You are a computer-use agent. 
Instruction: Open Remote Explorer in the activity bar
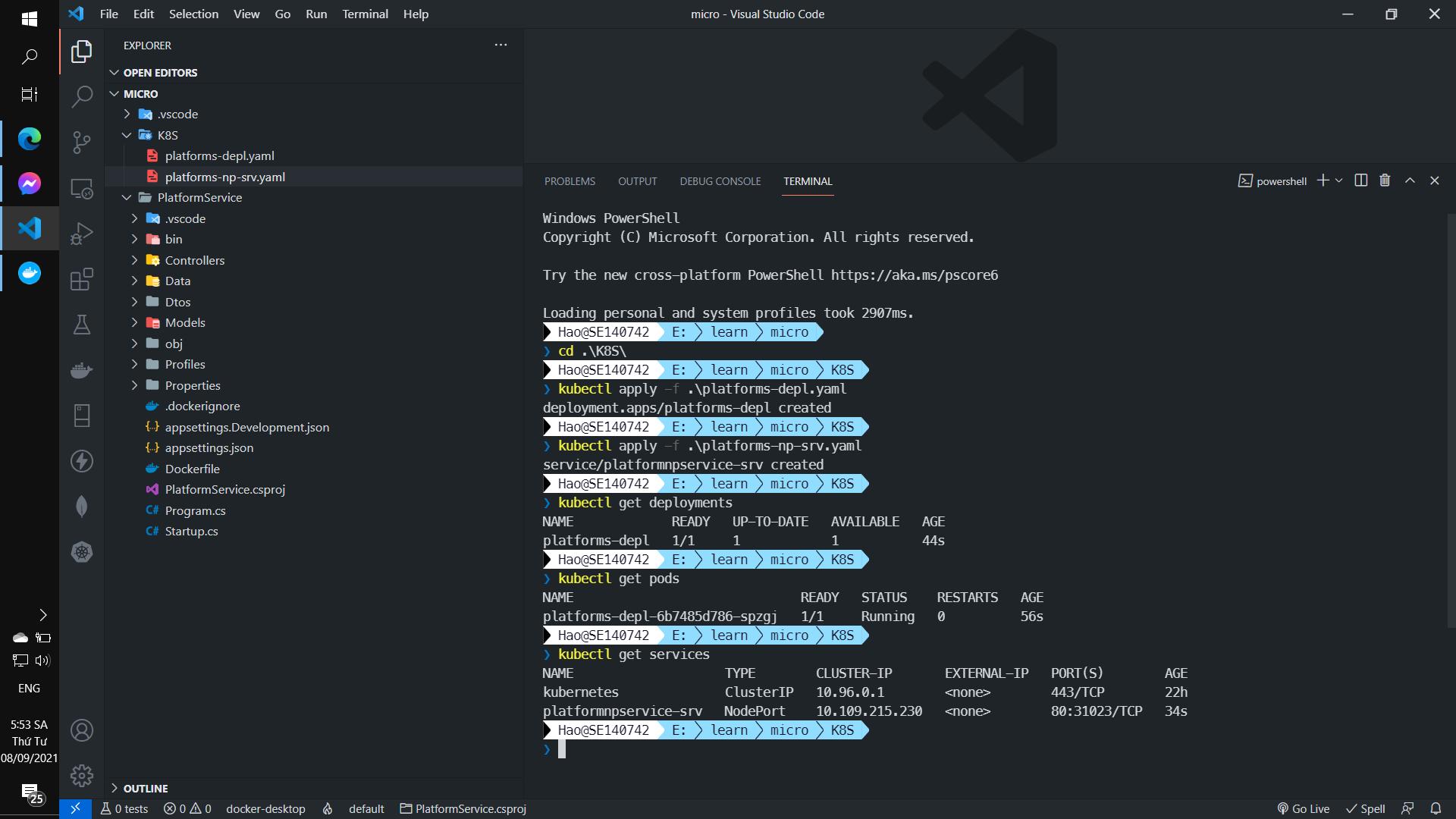81,188
